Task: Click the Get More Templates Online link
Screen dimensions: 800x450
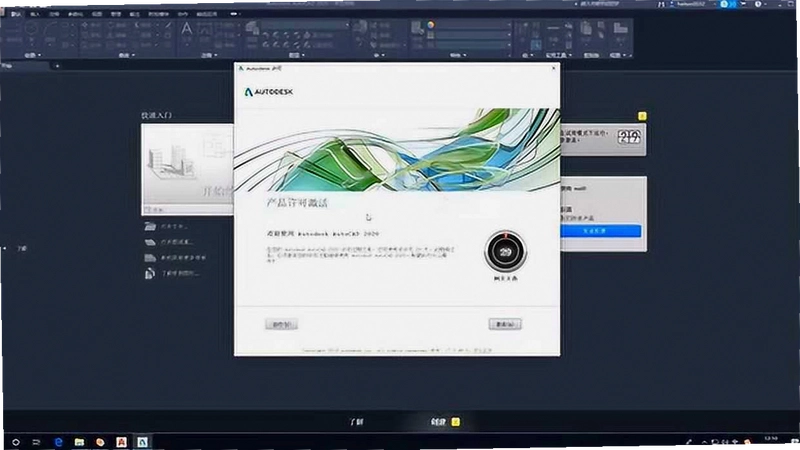Action: (x=175, y=258)
